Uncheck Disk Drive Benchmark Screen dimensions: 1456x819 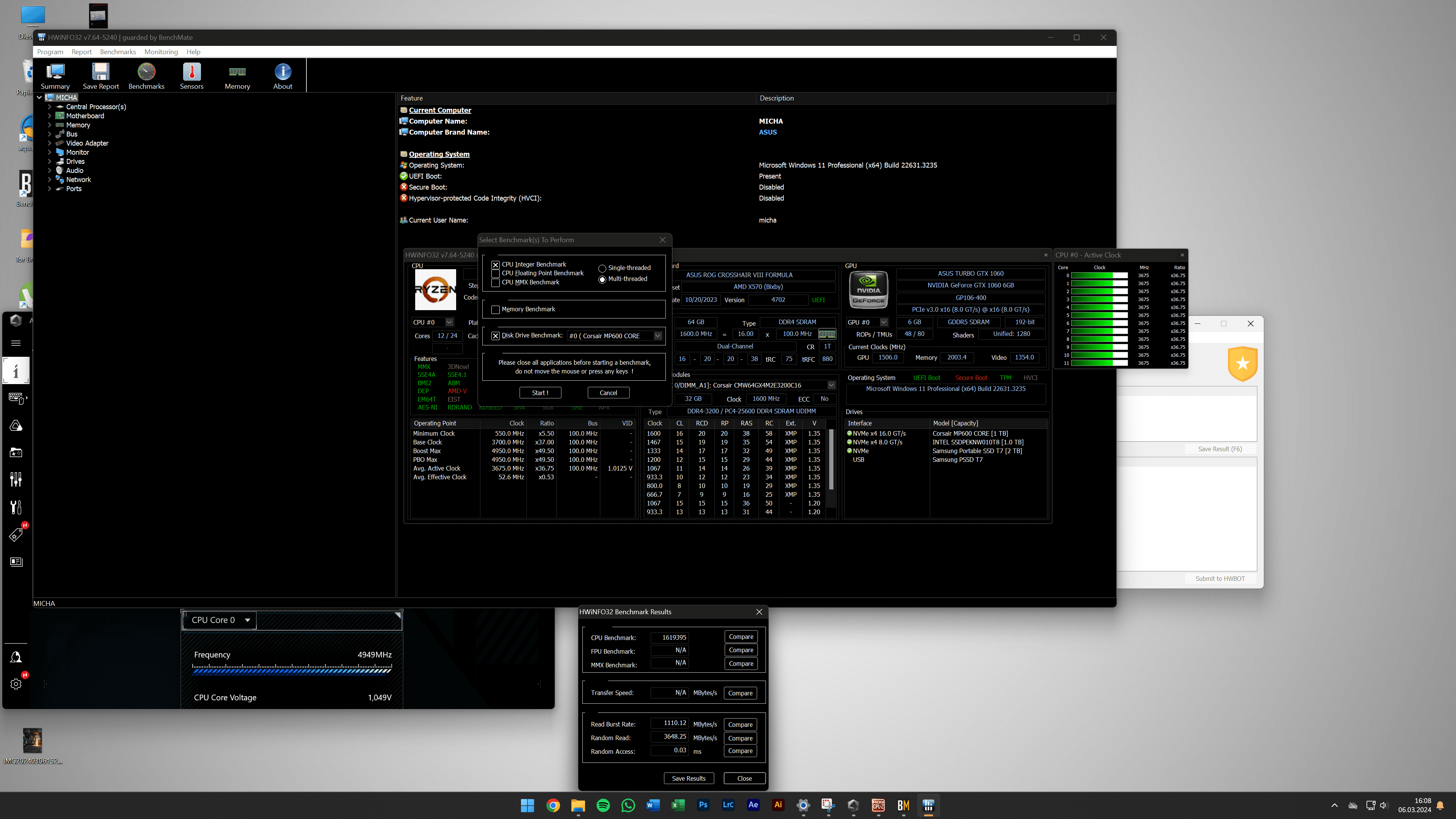(x=496, y=336)
